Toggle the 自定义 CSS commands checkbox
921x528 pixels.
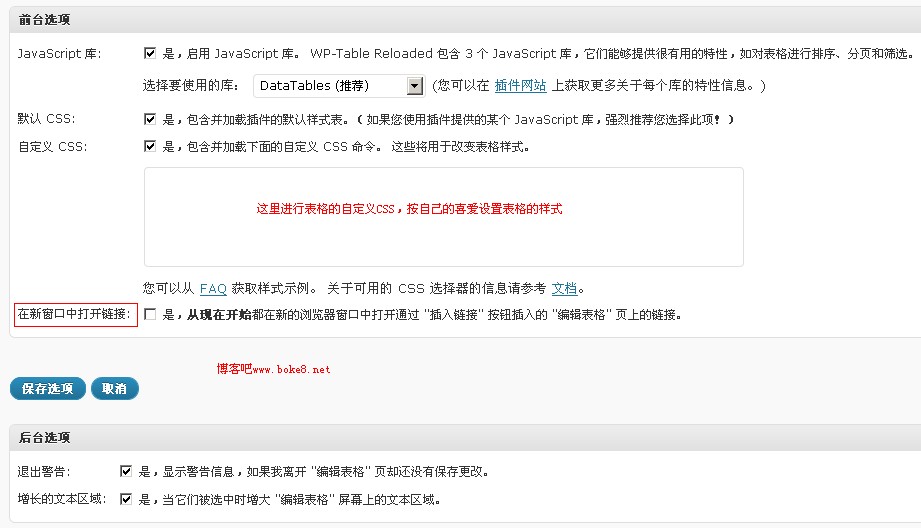150,147
